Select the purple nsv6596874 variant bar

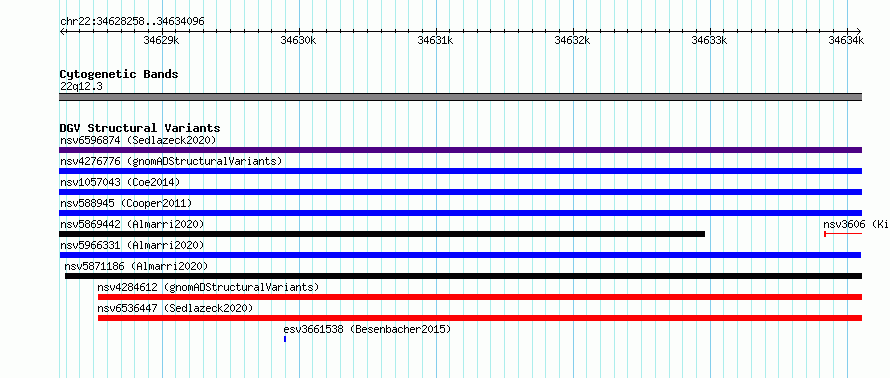(x=460, y=150)
